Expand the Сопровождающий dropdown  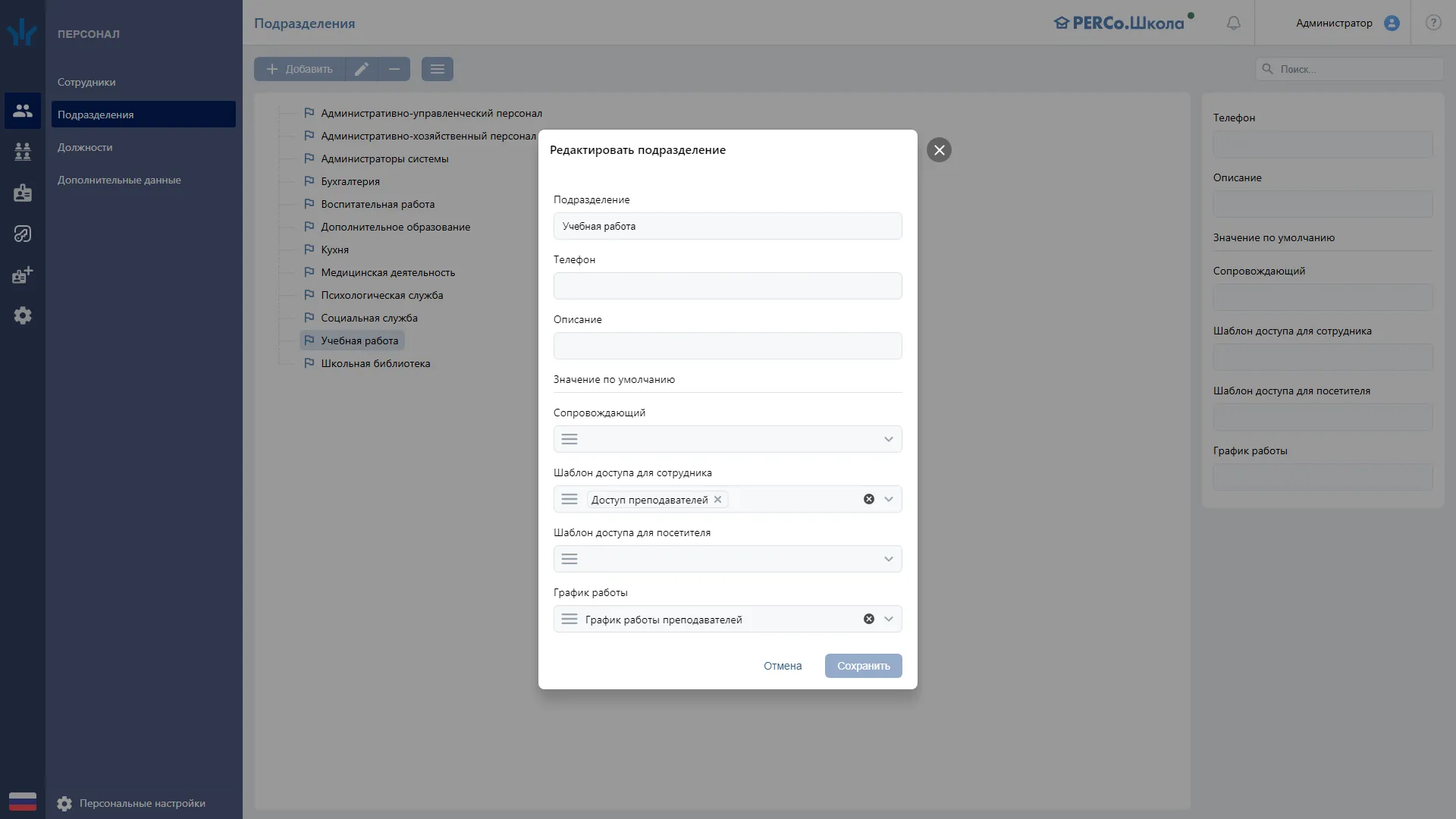pos(889,439)
